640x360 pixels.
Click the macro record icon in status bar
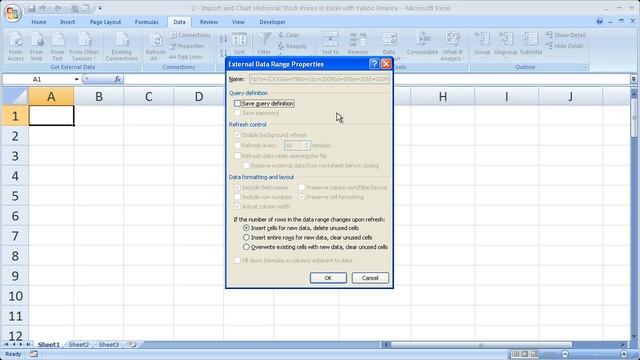[33, 354]
